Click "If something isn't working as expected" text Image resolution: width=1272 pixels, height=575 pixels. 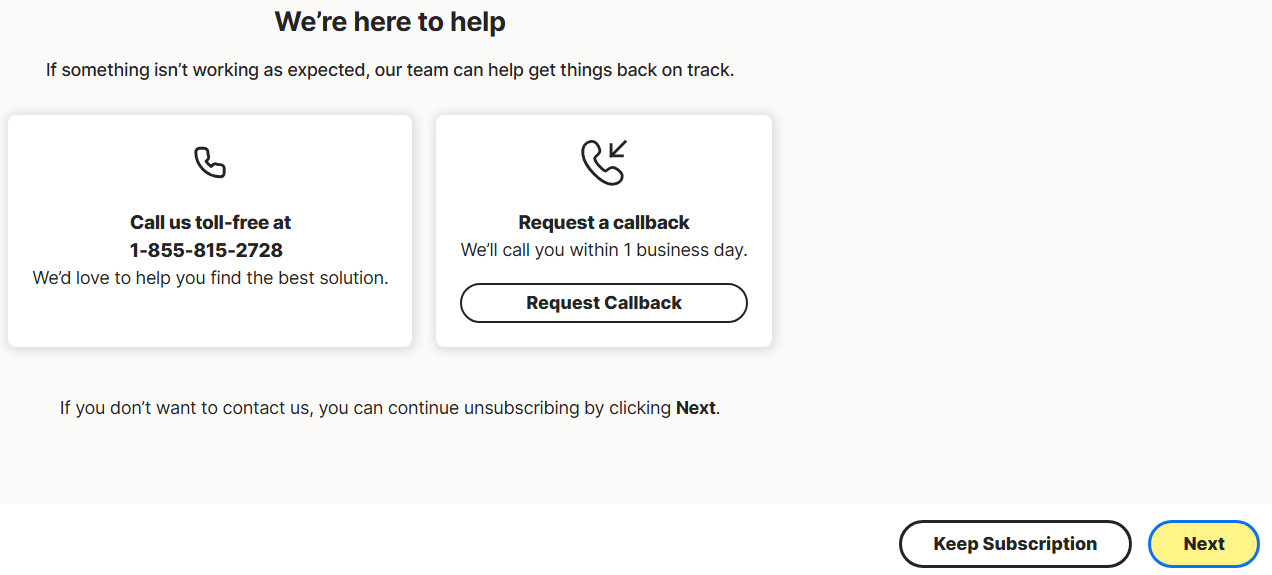(200, 71)
